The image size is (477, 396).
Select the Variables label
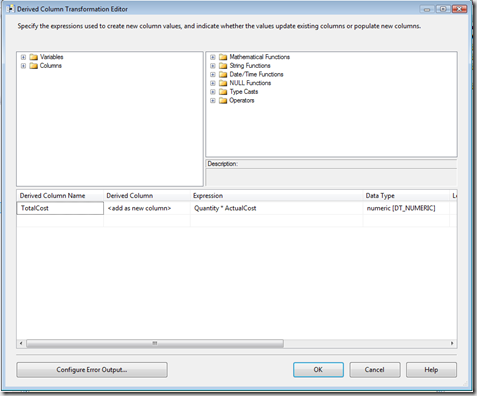(52, 57)
